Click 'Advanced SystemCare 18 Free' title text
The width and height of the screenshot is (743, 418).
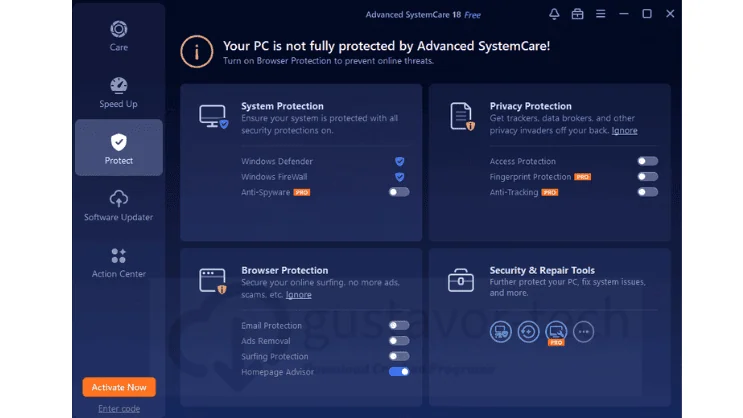tap(423, 15)
